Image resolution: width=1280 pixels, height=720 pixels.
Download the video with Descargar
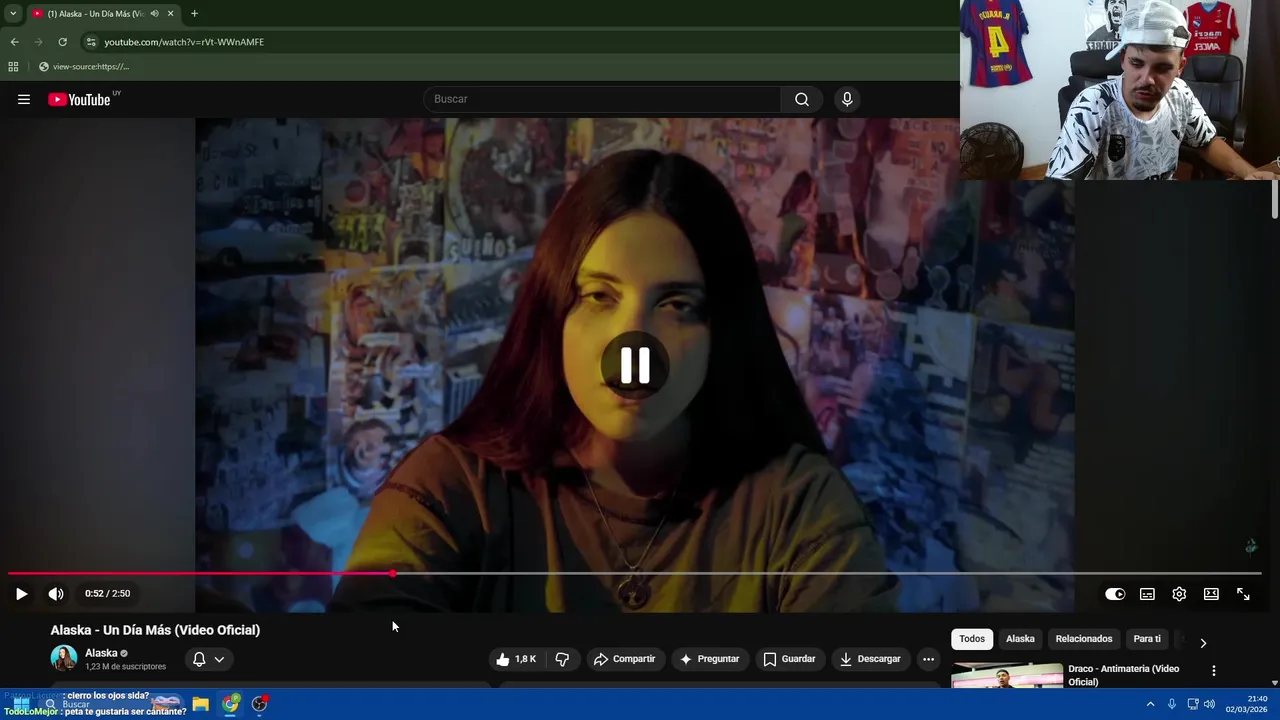point(870,659)
